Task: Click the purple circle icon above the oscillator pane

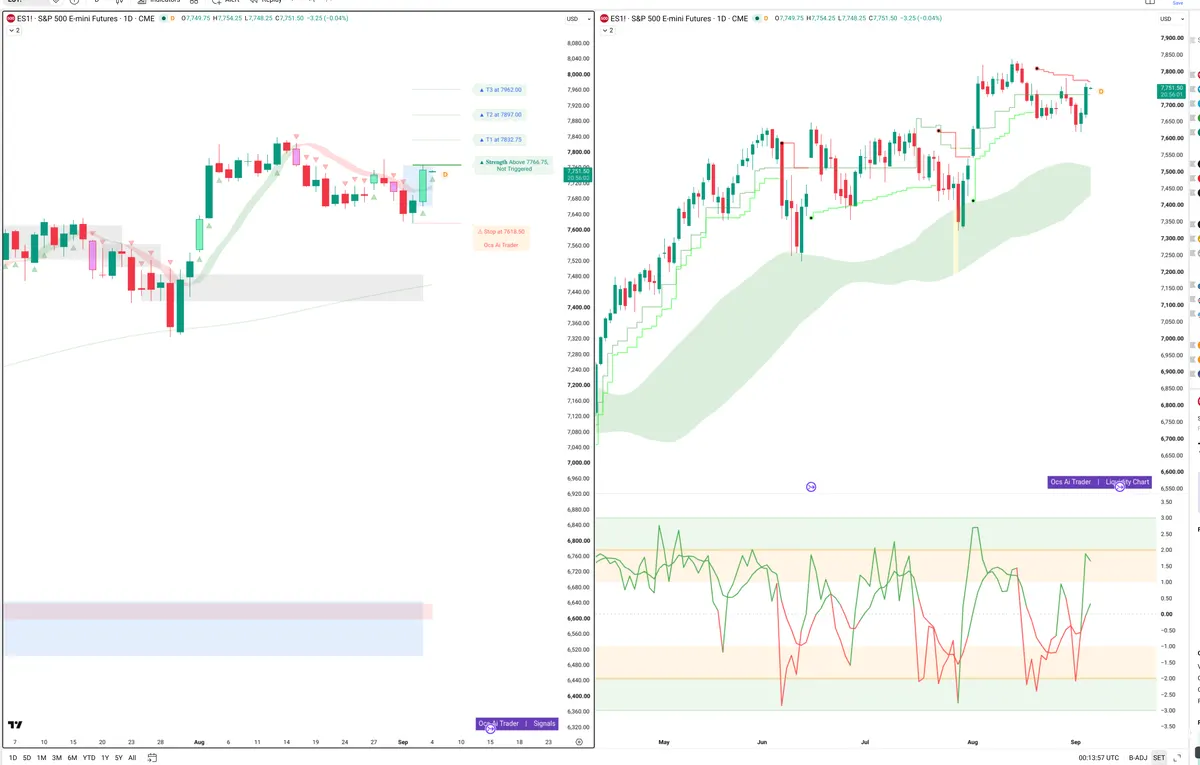Action: (811, 487)
